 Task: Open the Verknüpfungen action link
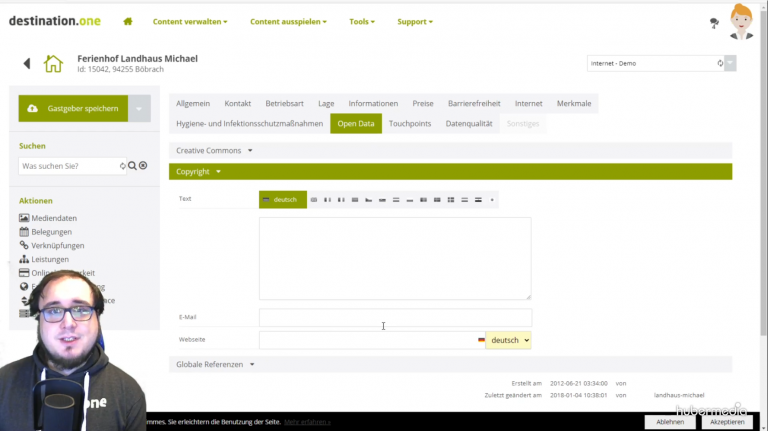(x=58, y=245)
